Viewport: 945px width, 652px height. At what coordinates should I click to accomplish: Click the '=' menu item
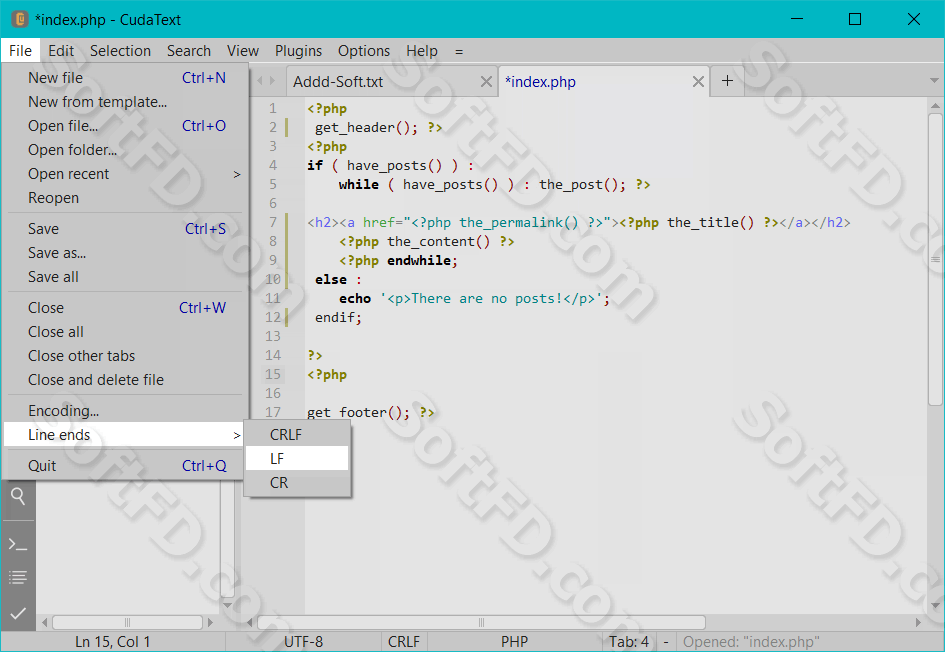pos(459,51)
